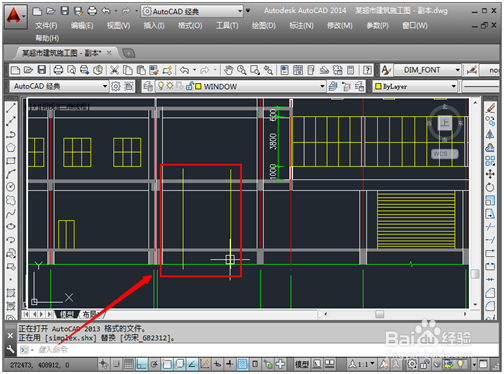Toggle Ortho mode in status bar
Image resolution: width=504 pixels, height=374 pixels.
coord(141,364)
